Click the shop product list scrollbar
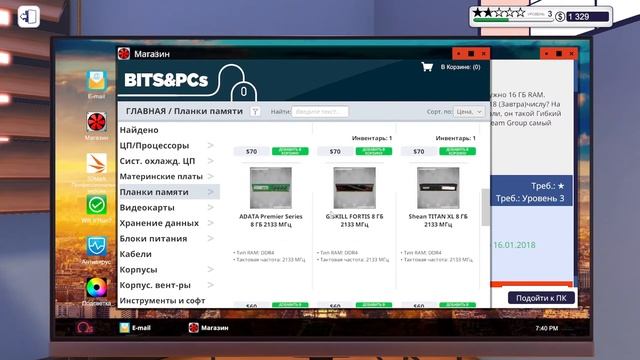Screen dimensions: 640x360 pyautogui.click(x=485, y=207)
